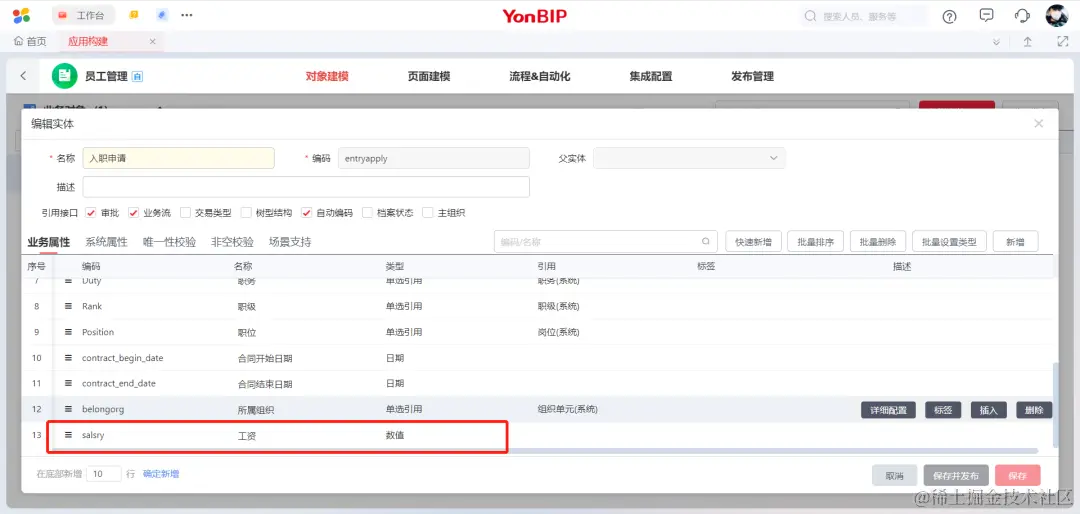Focus the row count field showing 10
This screenshot has height=514, width=1080.
pos(104,474)
